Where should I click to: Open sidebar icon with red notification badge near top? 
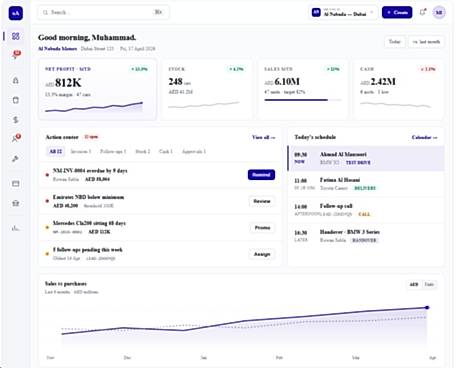(16, 55)
